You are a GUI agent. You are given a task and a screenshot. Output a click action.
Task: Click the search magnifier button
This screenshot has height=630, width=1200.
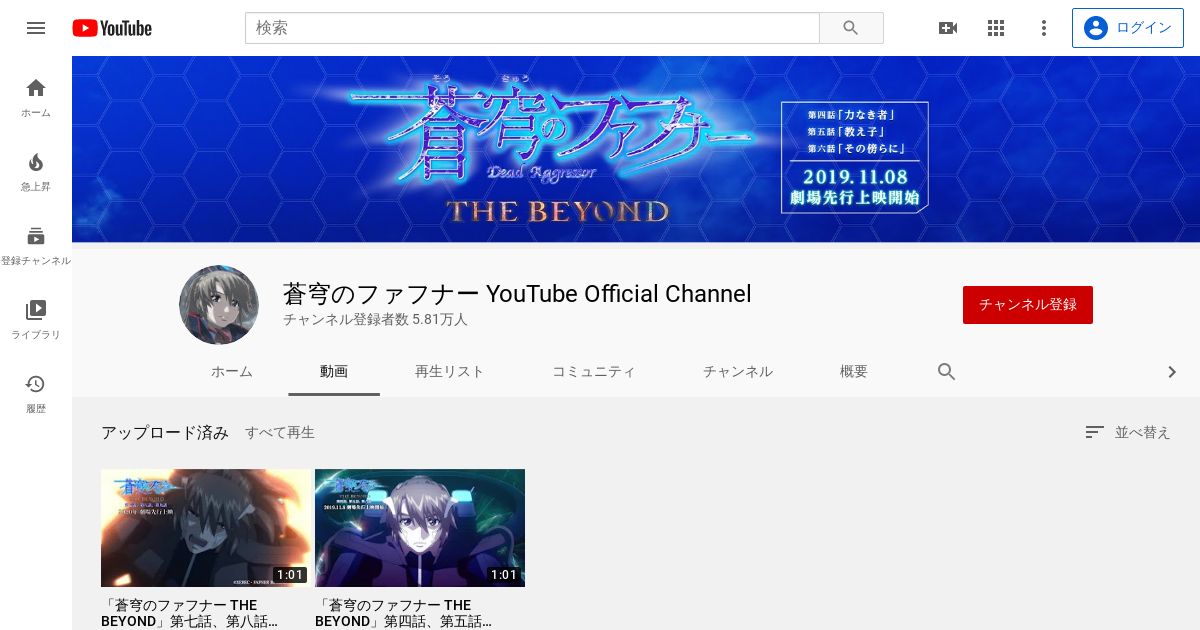point(851,28)
